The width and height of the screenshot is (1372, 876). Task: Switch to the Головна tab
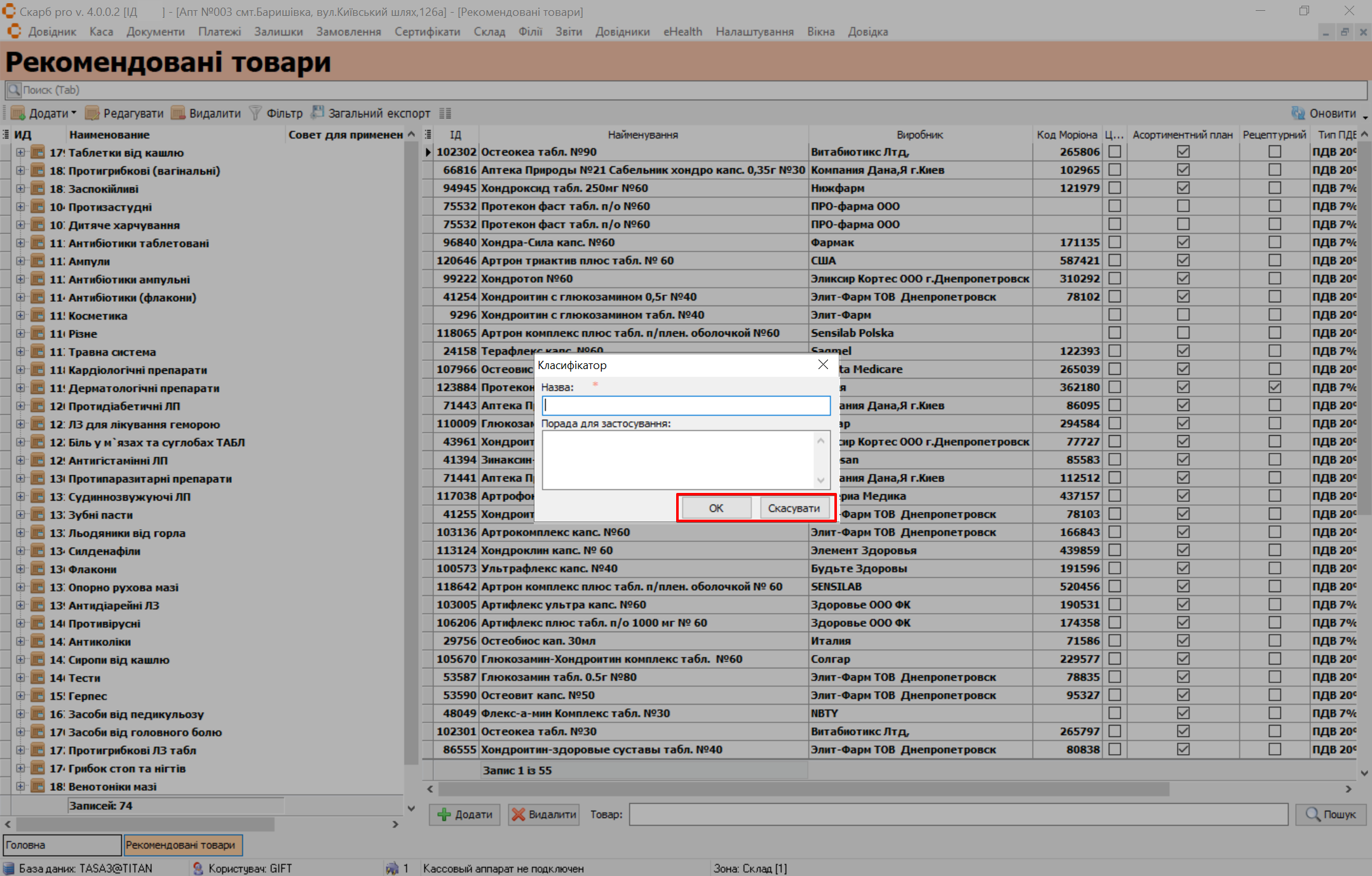coord(62,845)
